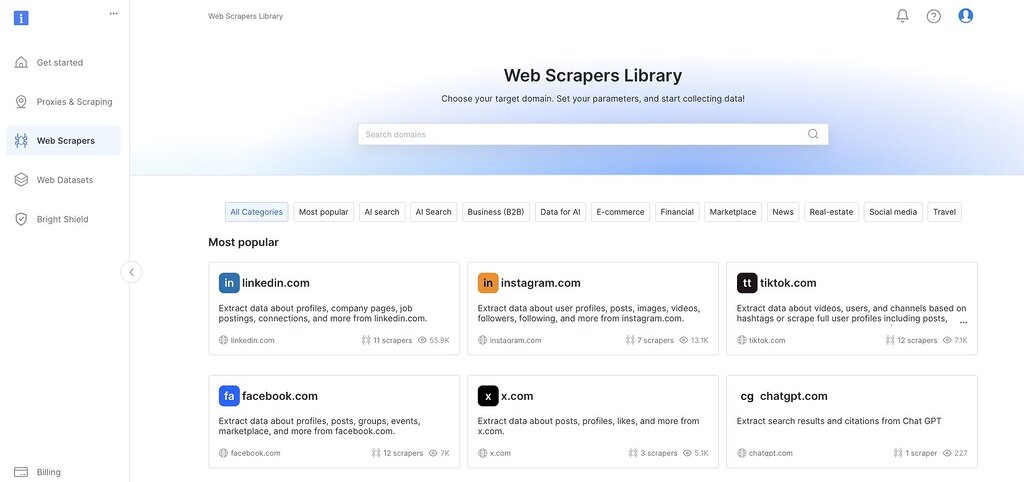The width and height of the screenshot is (1024, 482).
Task: Click the '13.1K' views count on instagram card
Action: pyautogui.click(x=699, y=340)
